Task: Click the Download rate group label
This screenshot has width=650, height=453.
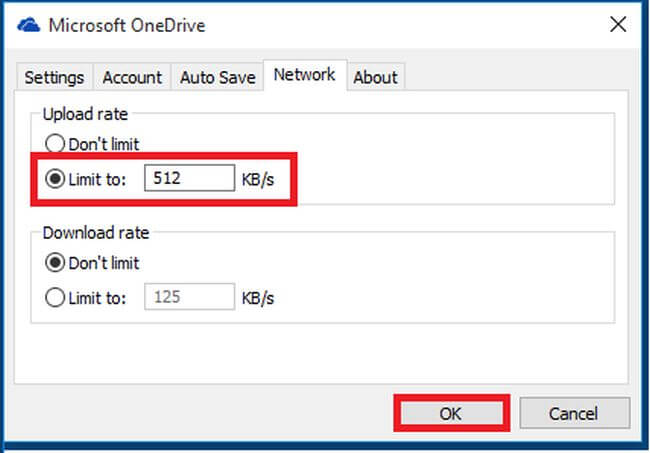Action: tap(96, 233)
